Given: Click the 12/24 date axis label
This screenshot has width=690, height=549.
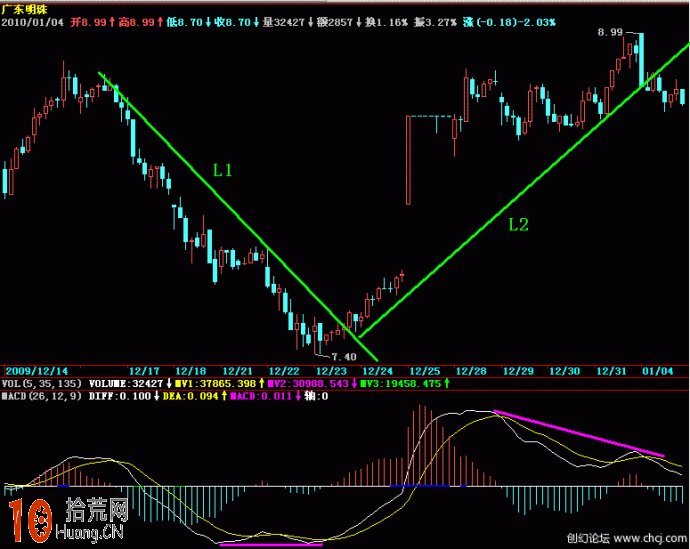Looking at the screenshot, I should pos(378,371).
